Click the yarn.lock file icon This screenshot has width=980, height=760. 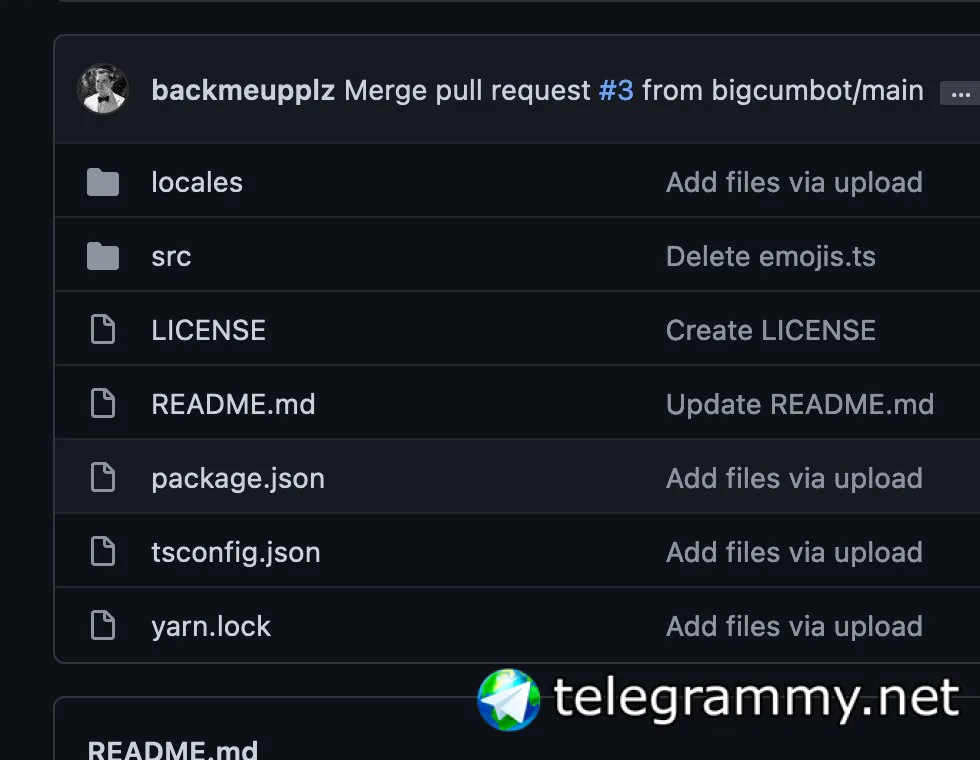click(x=103, y=626)
